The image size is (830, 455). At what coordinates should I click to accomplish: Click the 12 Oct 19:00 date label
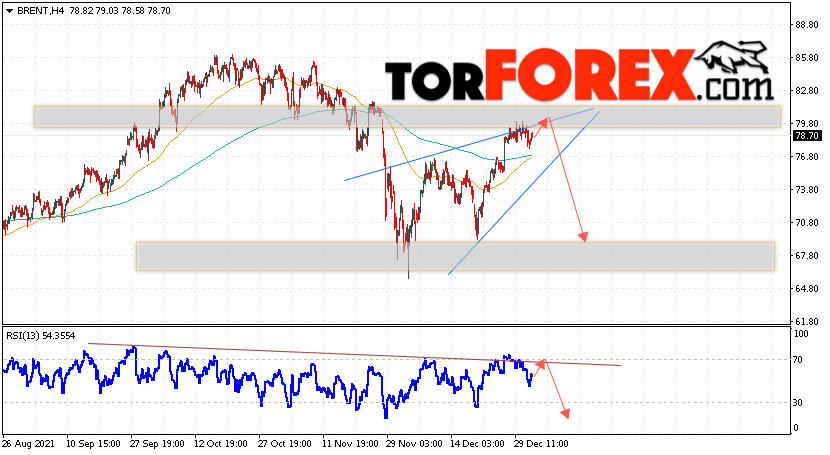(x=221, y=443)
